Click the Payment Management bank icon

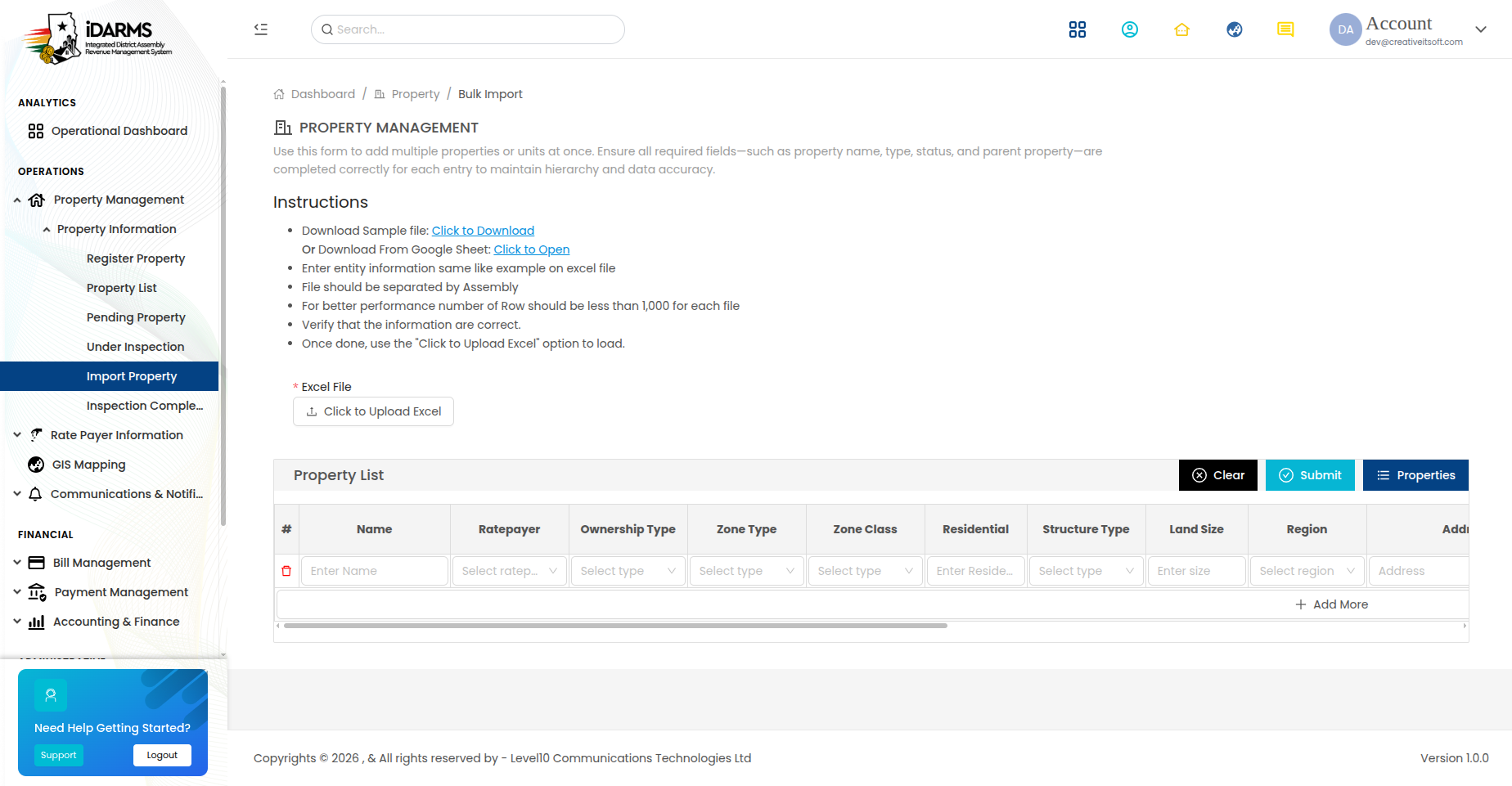[x=37, y=592]
